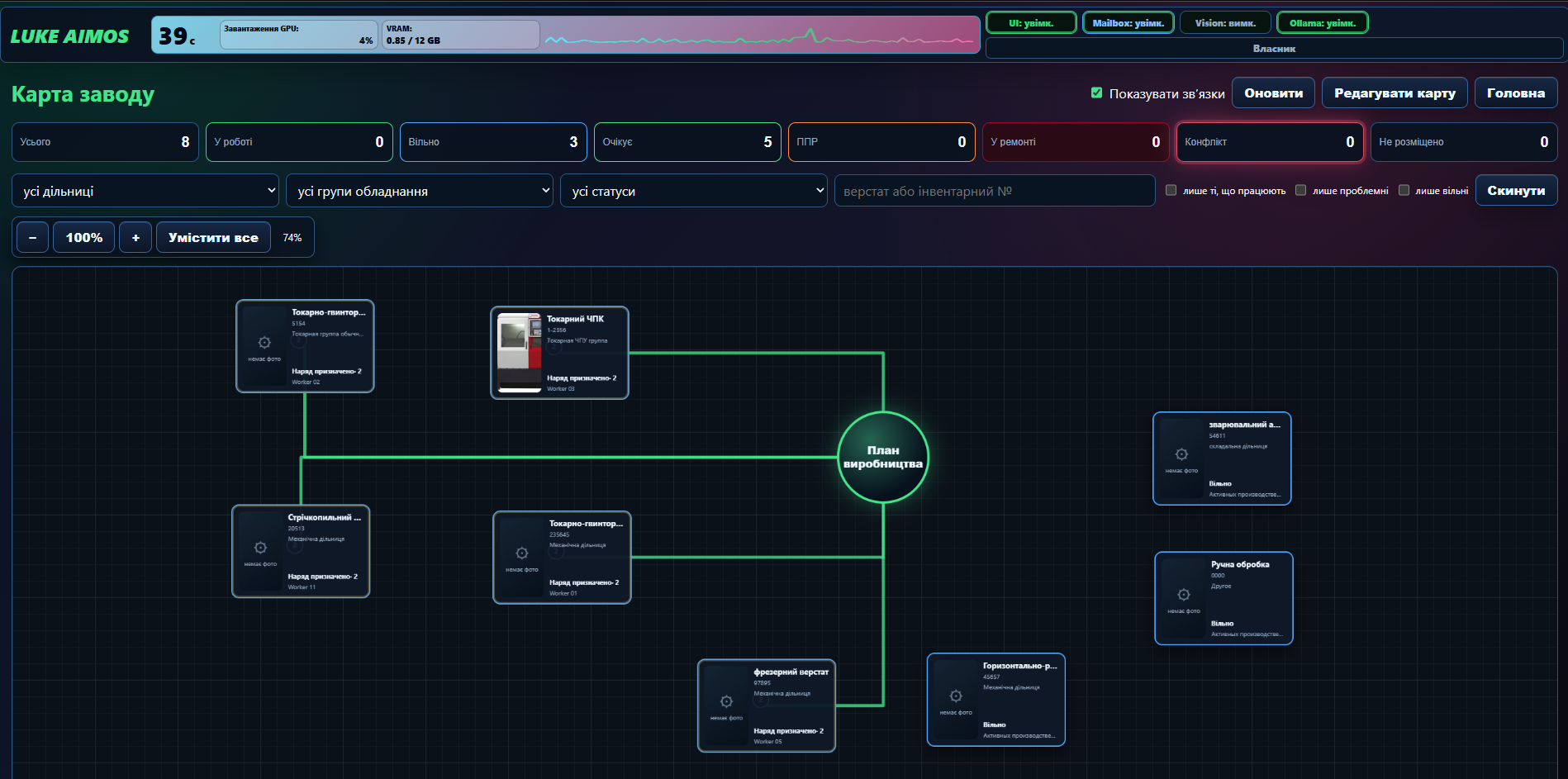Click gear placeholder on machine 5154 card
1568x779 pixels.
coord(264,343)
